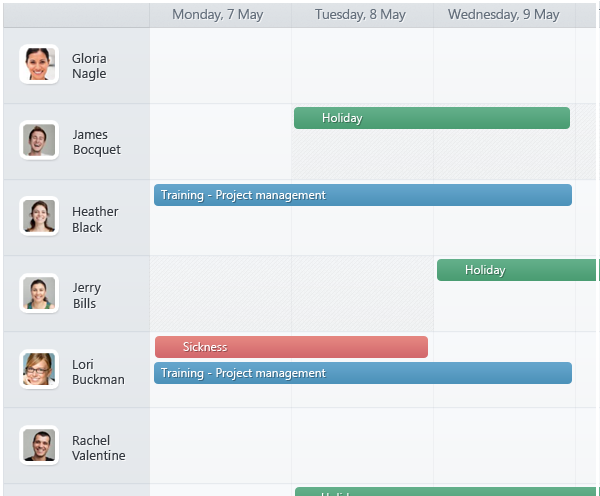Click Jerry Bills' avatar photo
The height and width of the screenshot is (496, 600).
39,293
